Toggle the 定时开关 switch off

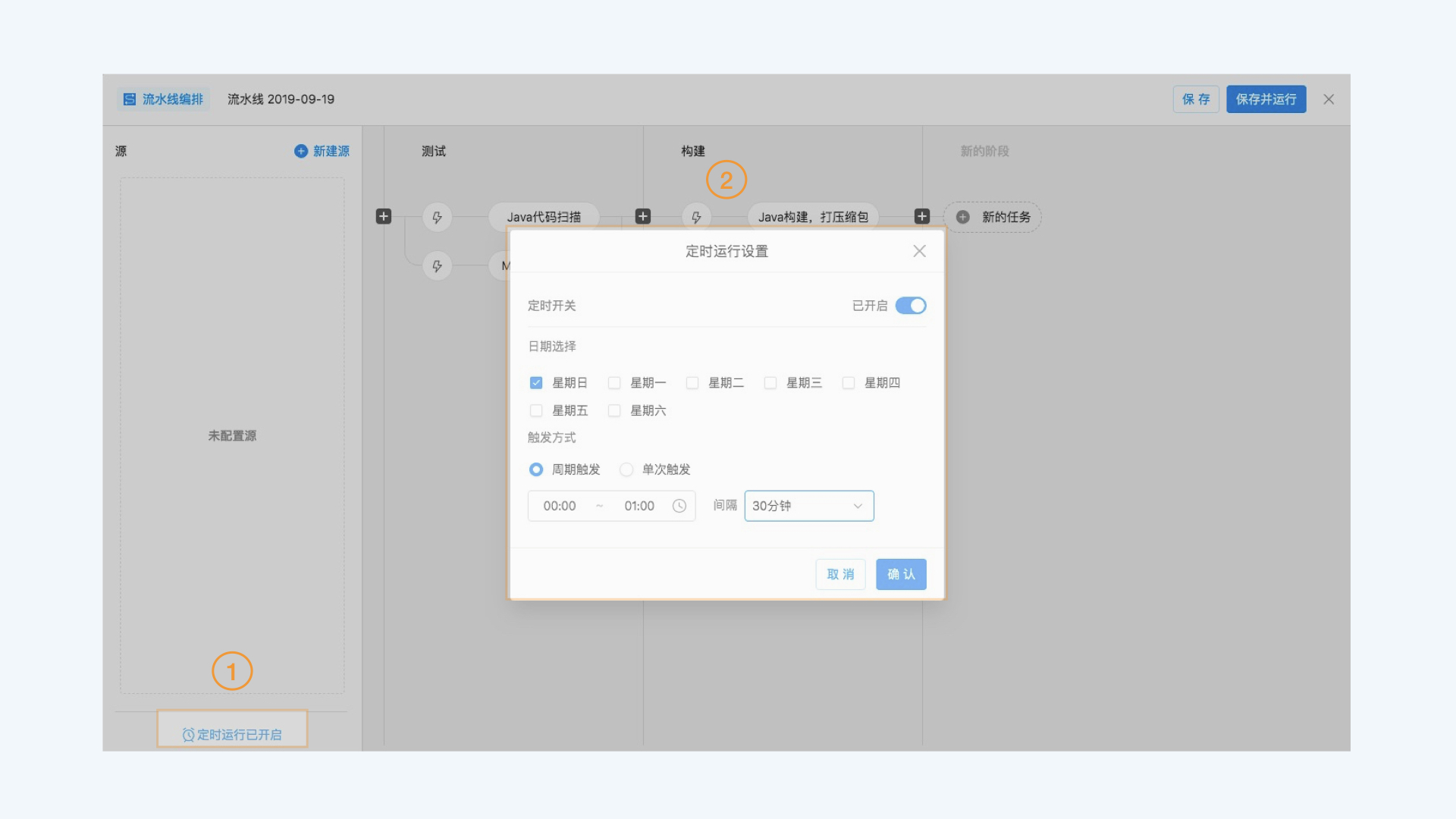tap(911, 306)
